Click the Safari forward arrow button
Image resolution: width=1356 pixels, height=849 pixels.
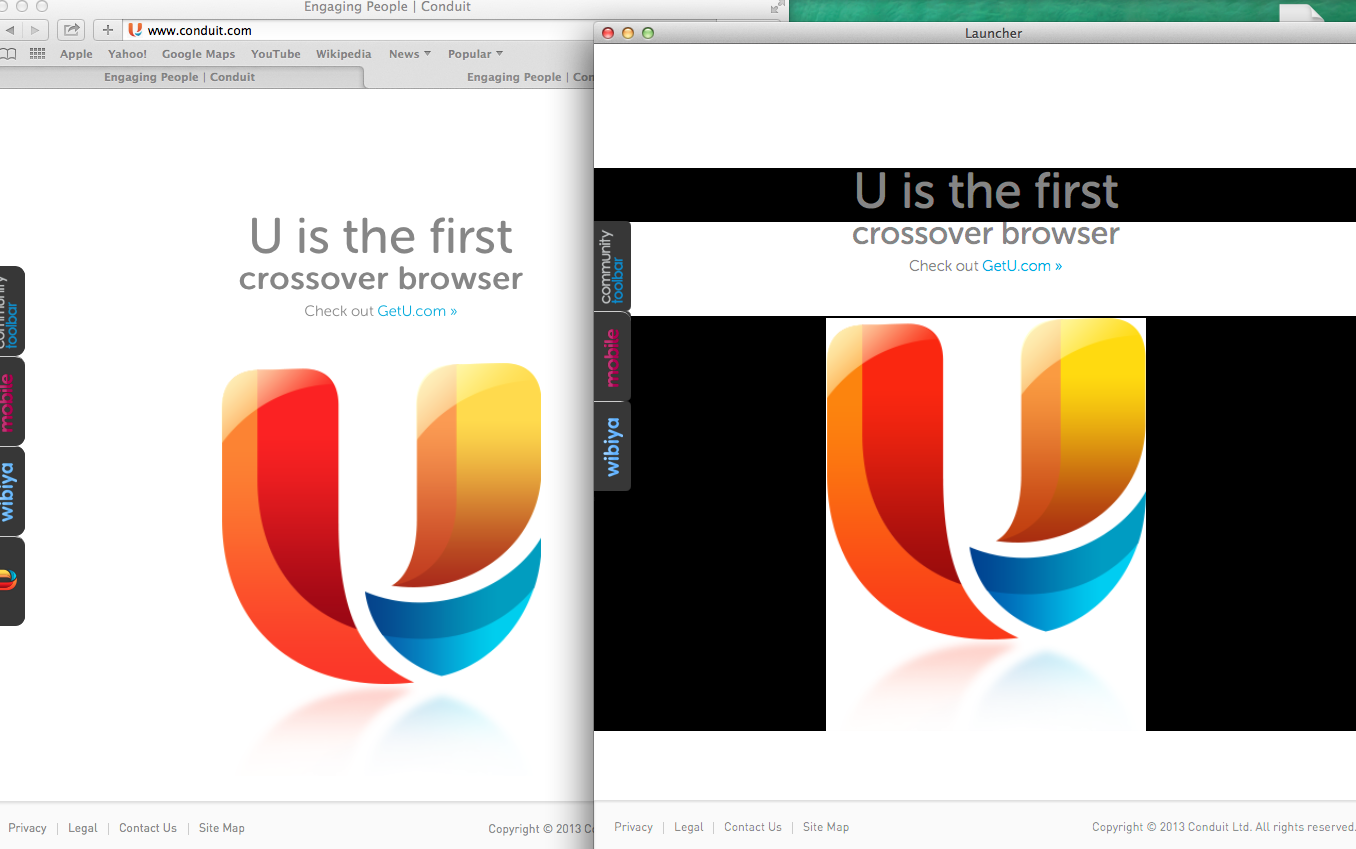click(x=35, y=30)
